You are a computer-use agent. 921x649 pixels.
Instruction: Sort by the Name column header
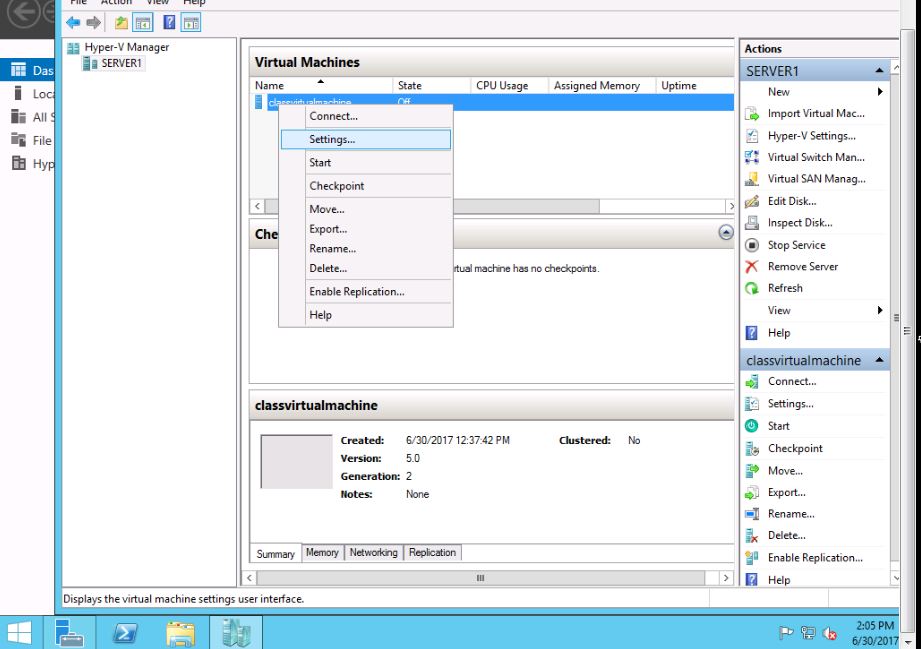pos(321,86)
